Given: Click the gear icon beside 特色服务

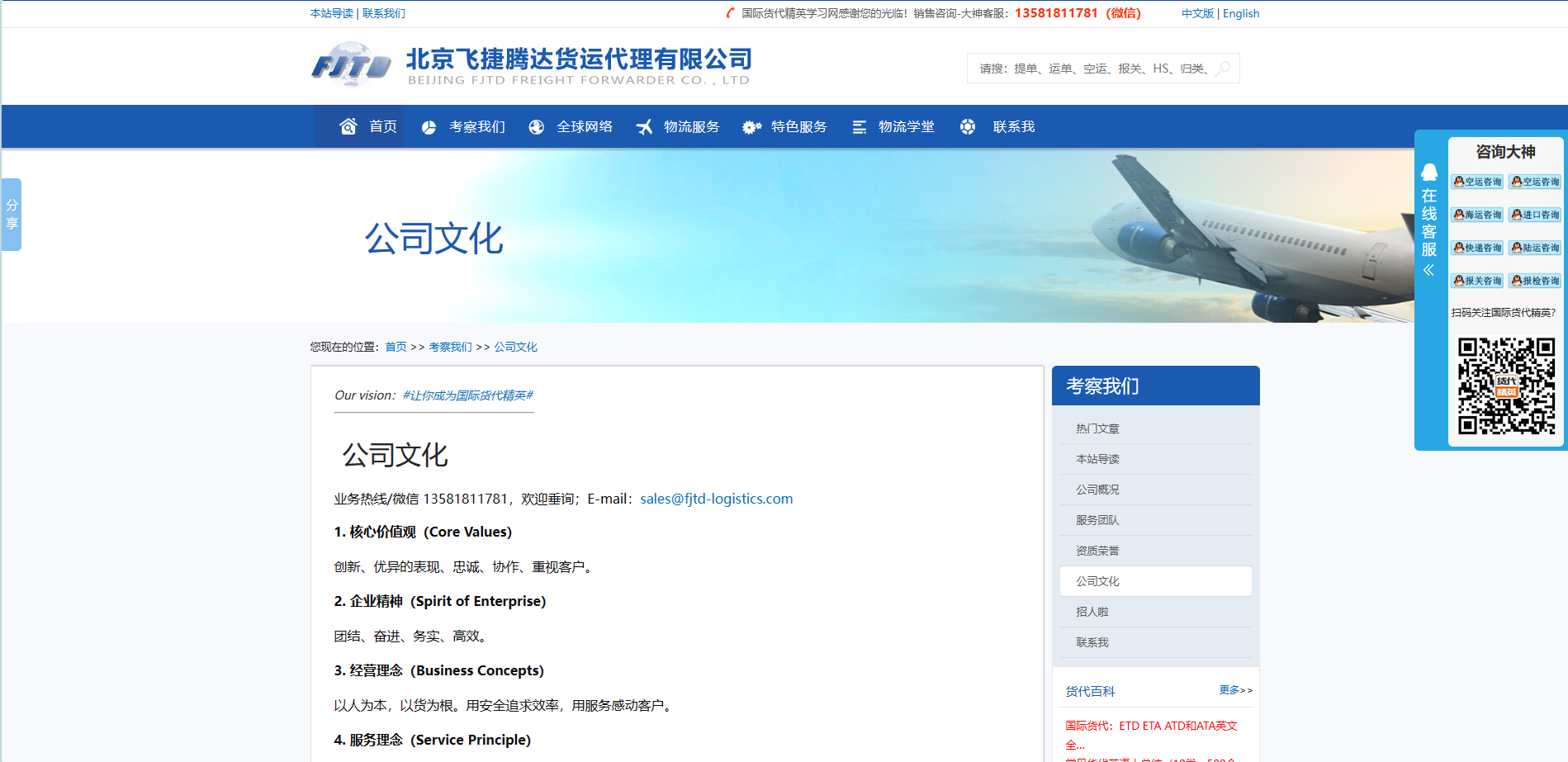Looking at the screenshot, I should coord(751,127).
